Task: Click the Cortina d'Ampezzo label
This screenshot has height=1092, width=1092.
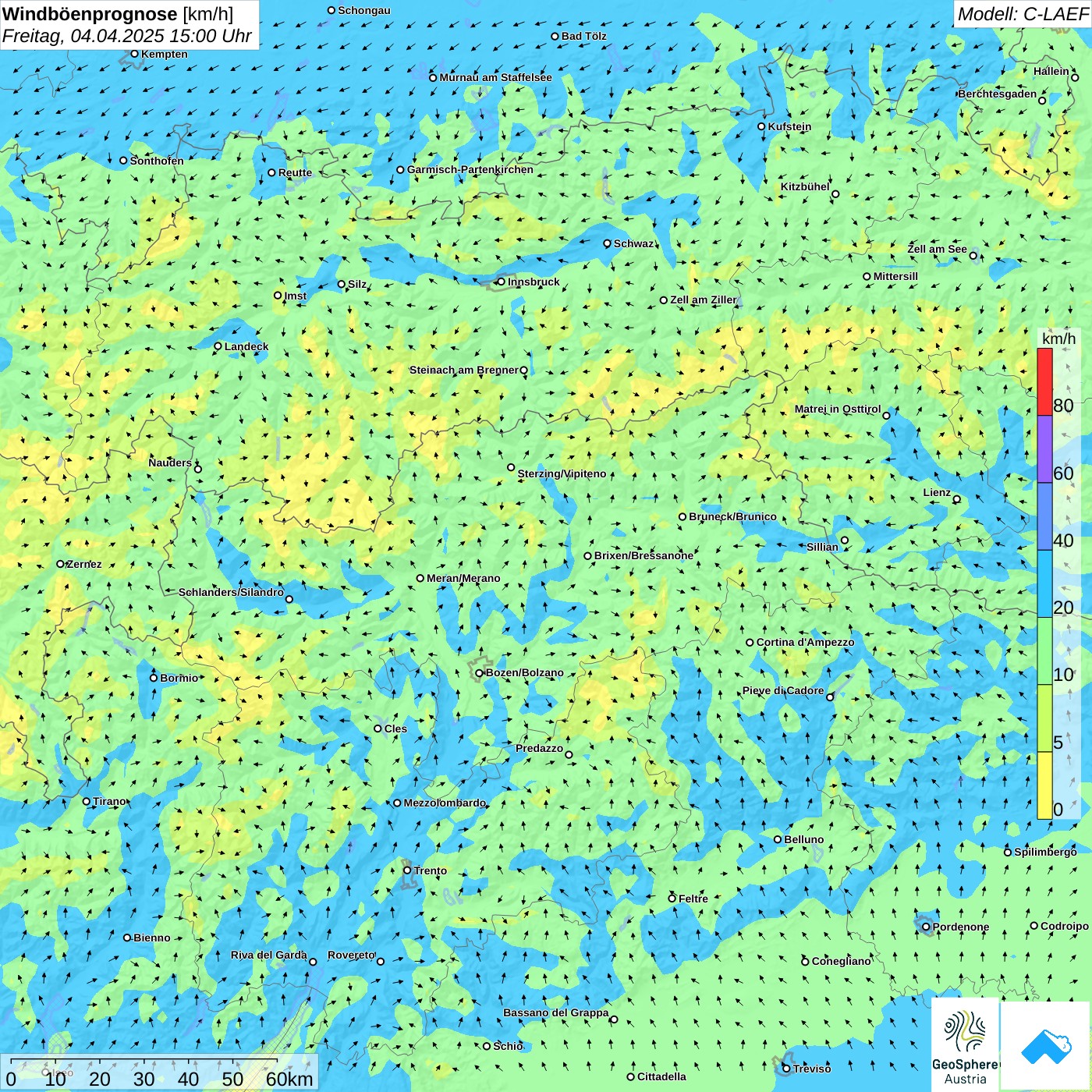Action: click(x=805, y=642)
